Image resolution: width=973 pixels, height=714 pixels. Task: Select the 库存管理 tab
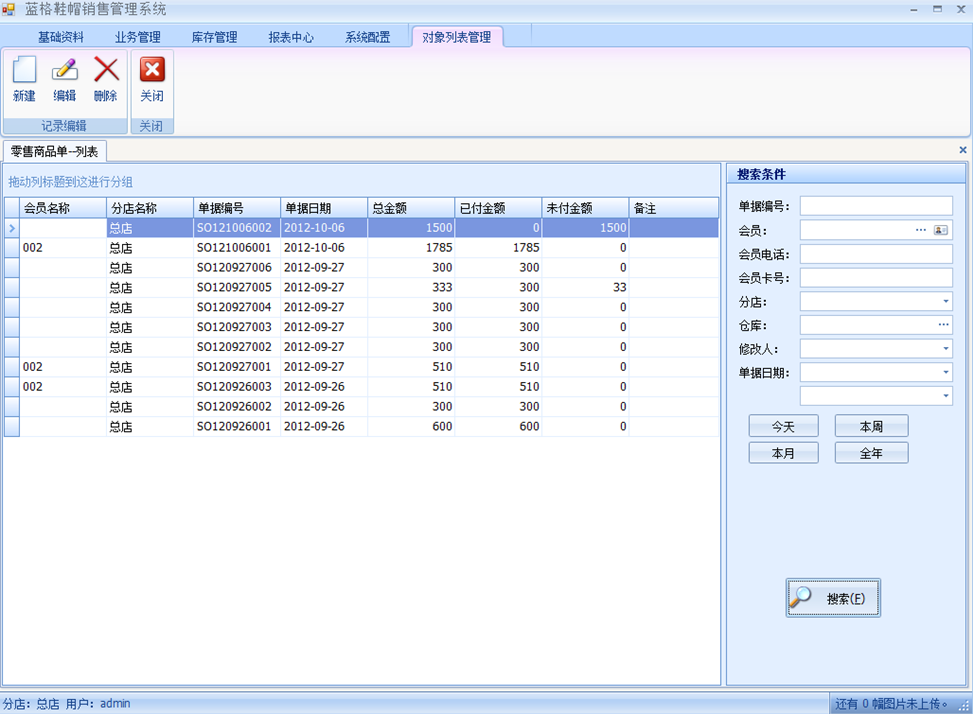214,38
